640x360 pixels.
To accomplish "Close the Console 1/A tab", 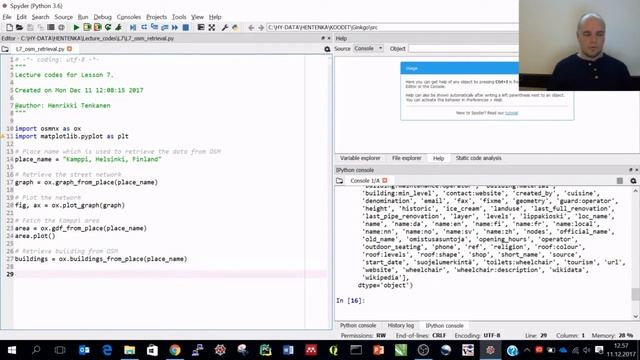I will tap(384, 180).
